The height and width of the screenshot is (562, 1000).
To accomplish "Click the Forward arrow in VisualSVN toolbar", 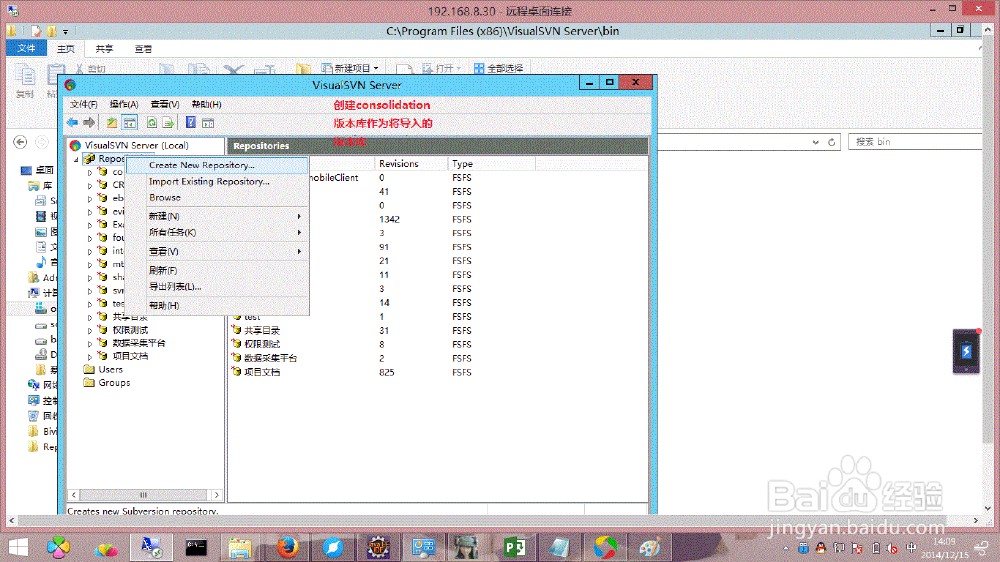I will [x=89, y=122].
